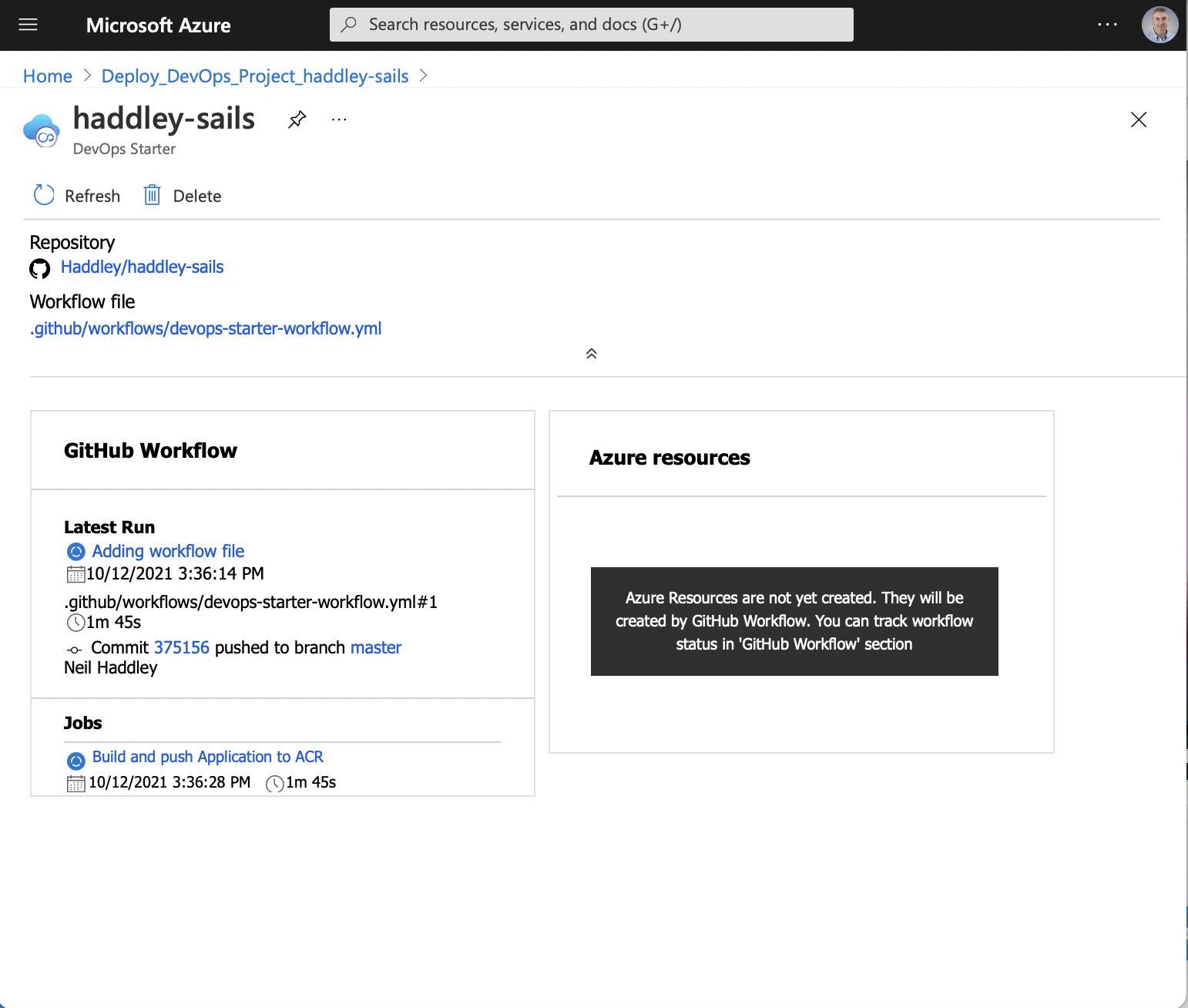Open the user account avatar
This screenshot has width=1188, height=1008.
click(x=1159, y=25)
